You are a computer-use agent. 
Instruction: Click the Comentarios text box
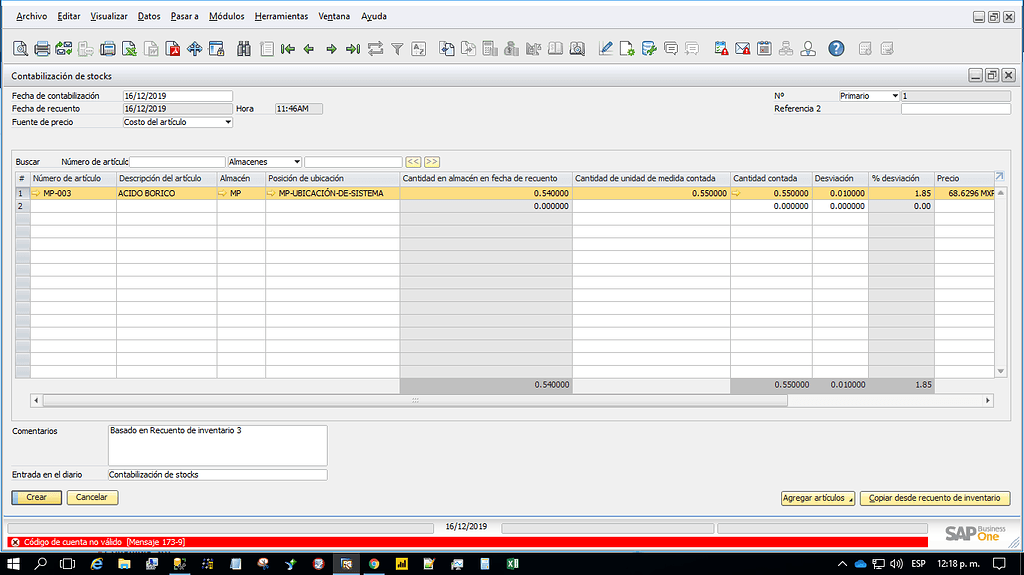pos(217,445)
